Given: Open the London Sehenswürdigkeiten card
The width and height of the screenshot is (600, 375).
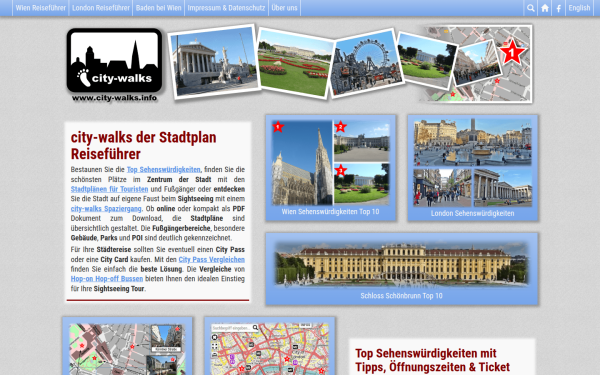Looking at the screenshot, I should click(x=473, y=168).
